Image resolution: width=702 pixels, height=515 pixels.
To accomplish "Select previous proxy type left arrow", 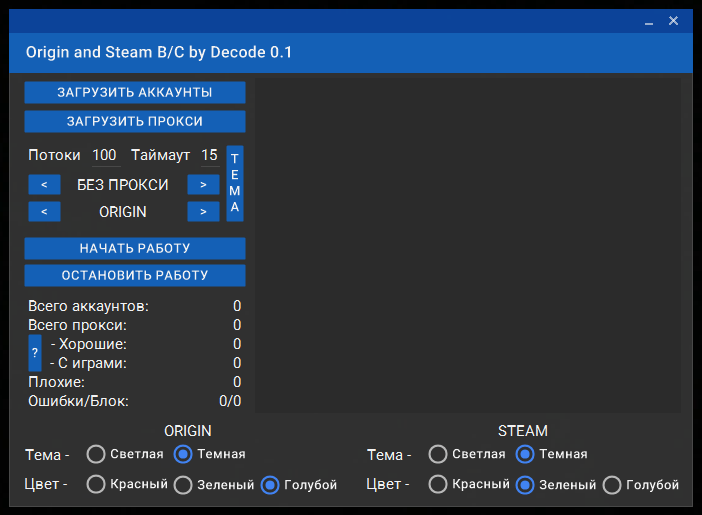I will tap(44, 185).
